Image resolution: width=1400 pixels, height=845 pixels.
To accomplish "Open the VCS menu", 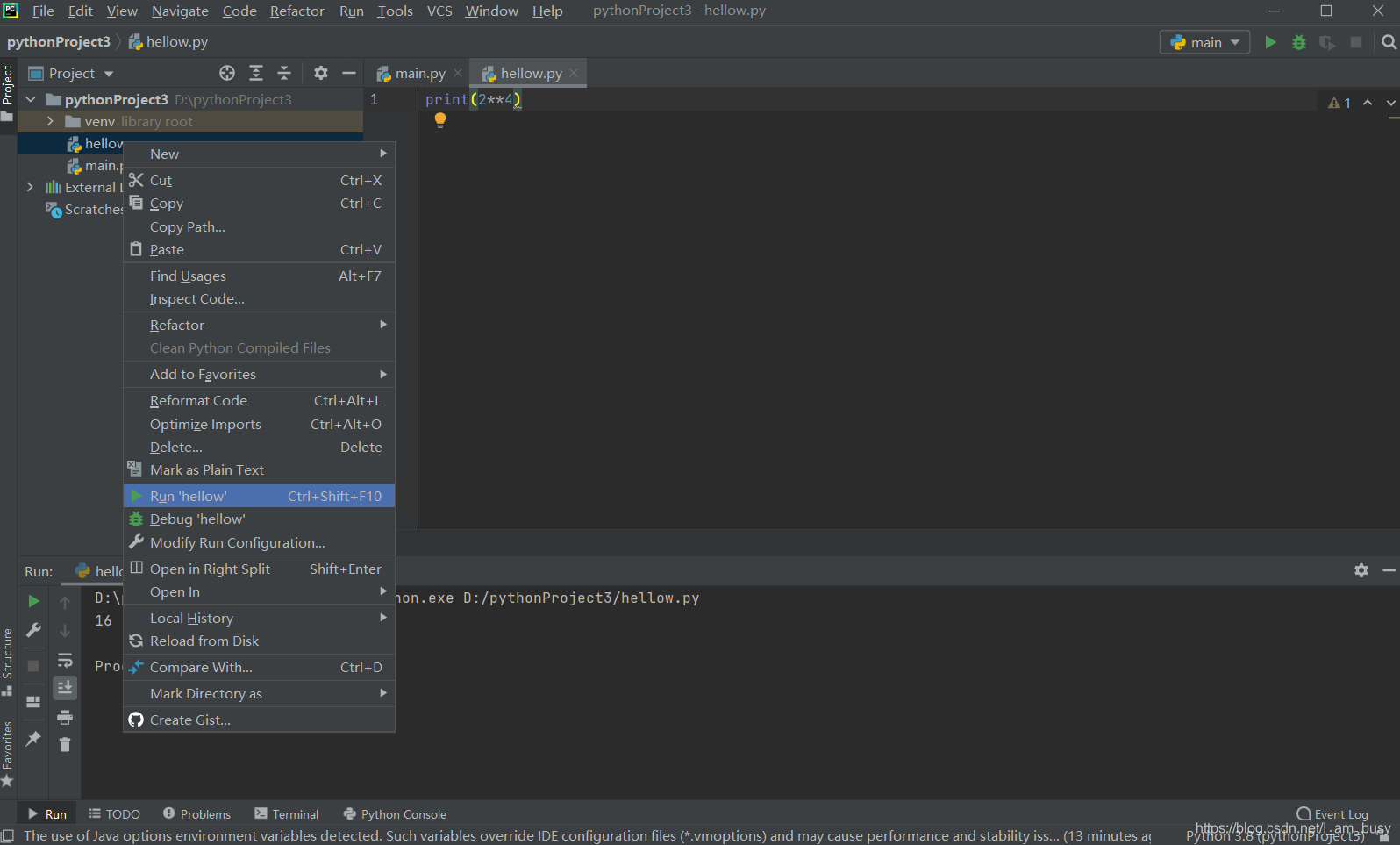I will coord(439,11).
